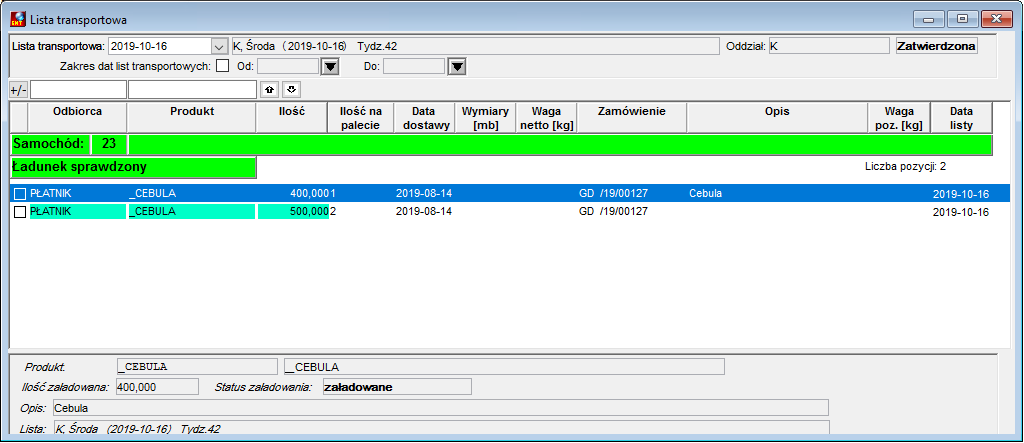The width and height of the screenshot is (1024, 443).
Task: Click the Zamówienie column header
Action: pos(632,118)
